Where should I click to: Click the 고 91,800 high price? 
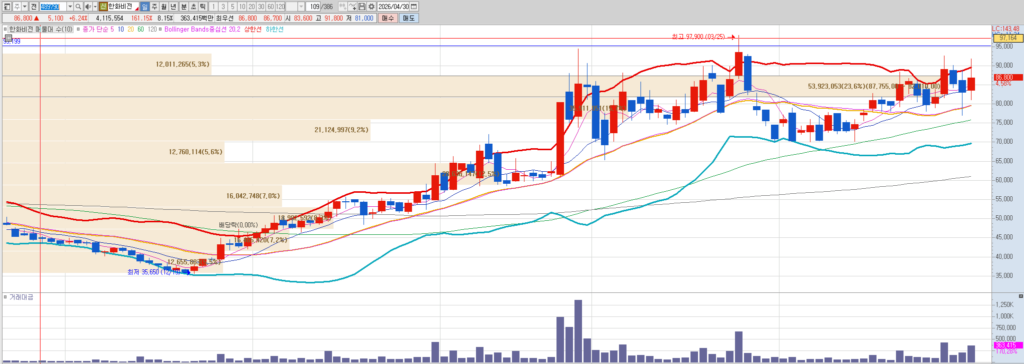(329, 18)
